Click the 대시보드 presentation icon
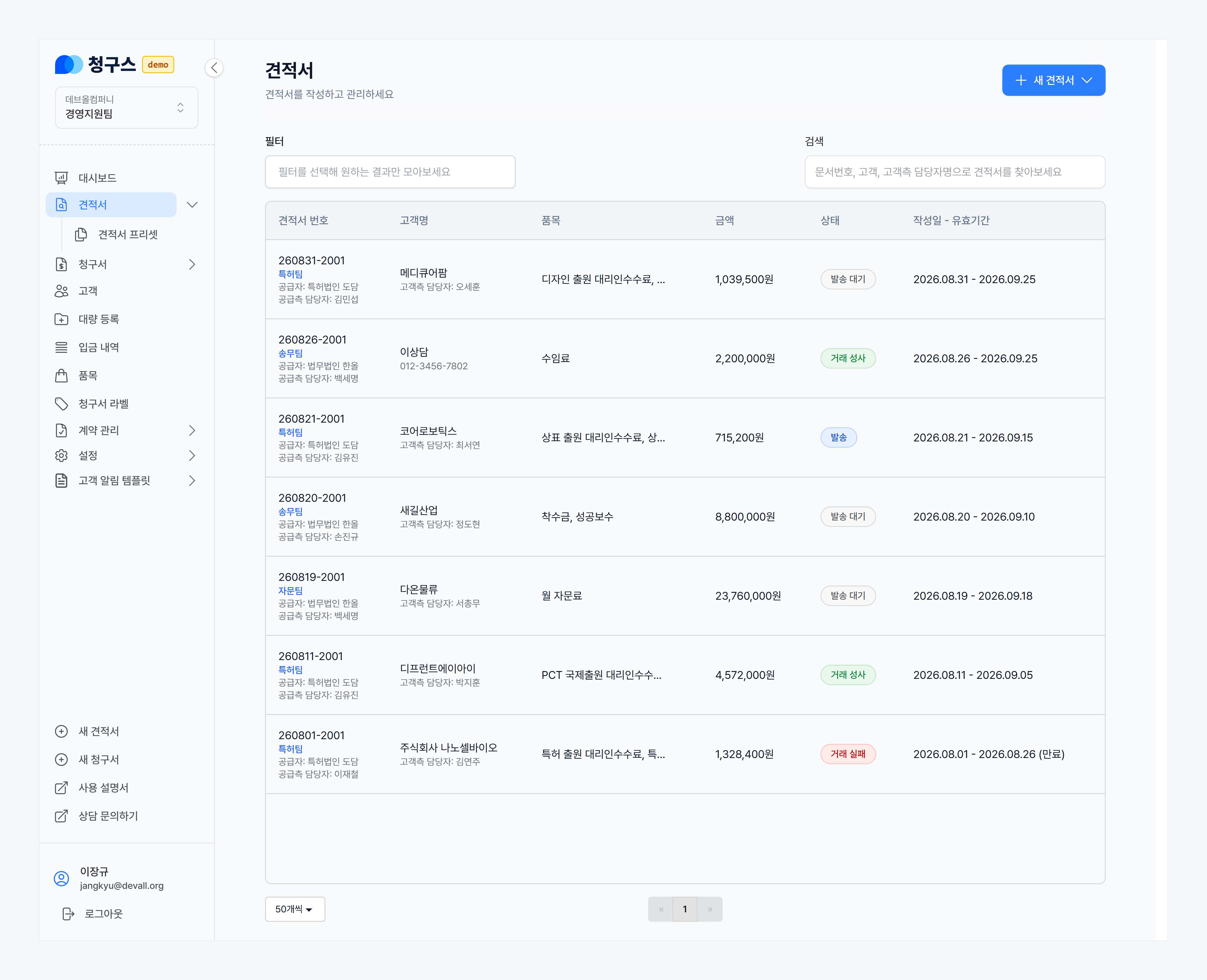Image resolution: width=1207 pixels, height=980 pixels. point(62,178)
